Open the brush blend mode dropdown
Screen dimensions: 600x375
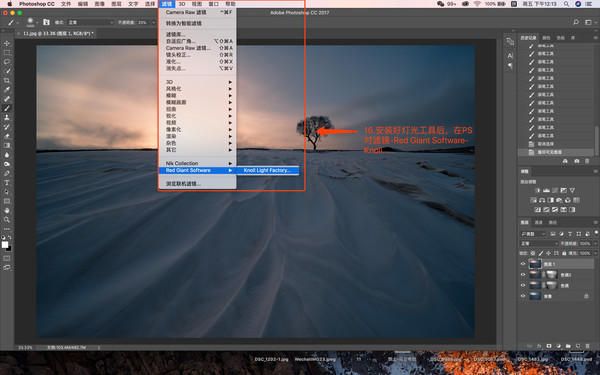coord(91,23)
